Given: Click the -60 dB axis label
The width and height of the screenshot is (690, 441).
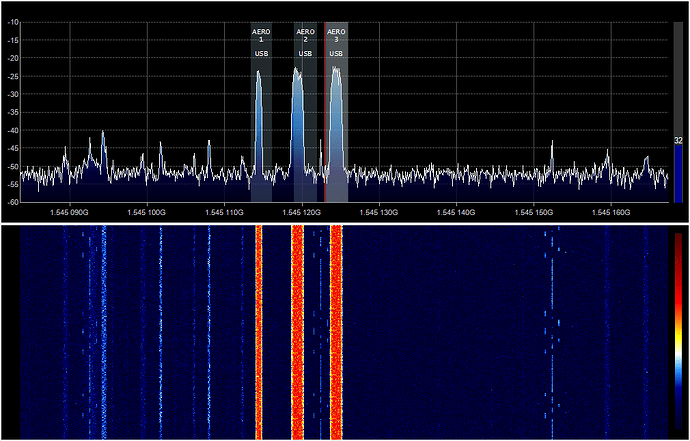Looking at the screenshot, I should click(x=12, y=202).
